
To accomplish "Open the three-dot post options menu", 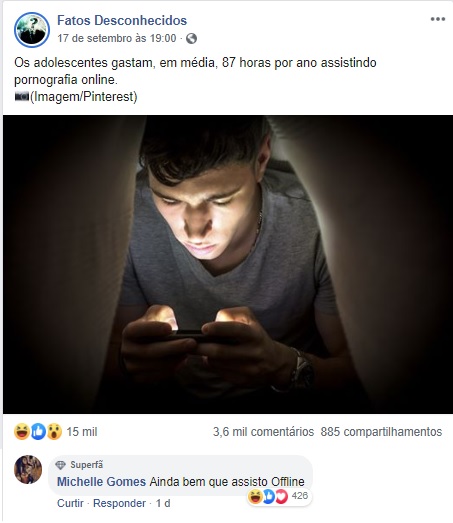I will pos(438,19).
